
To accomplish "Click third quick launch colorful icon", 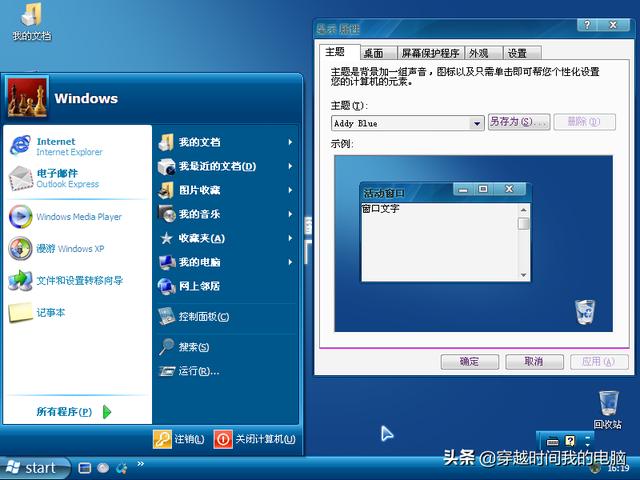I will 122,468.
